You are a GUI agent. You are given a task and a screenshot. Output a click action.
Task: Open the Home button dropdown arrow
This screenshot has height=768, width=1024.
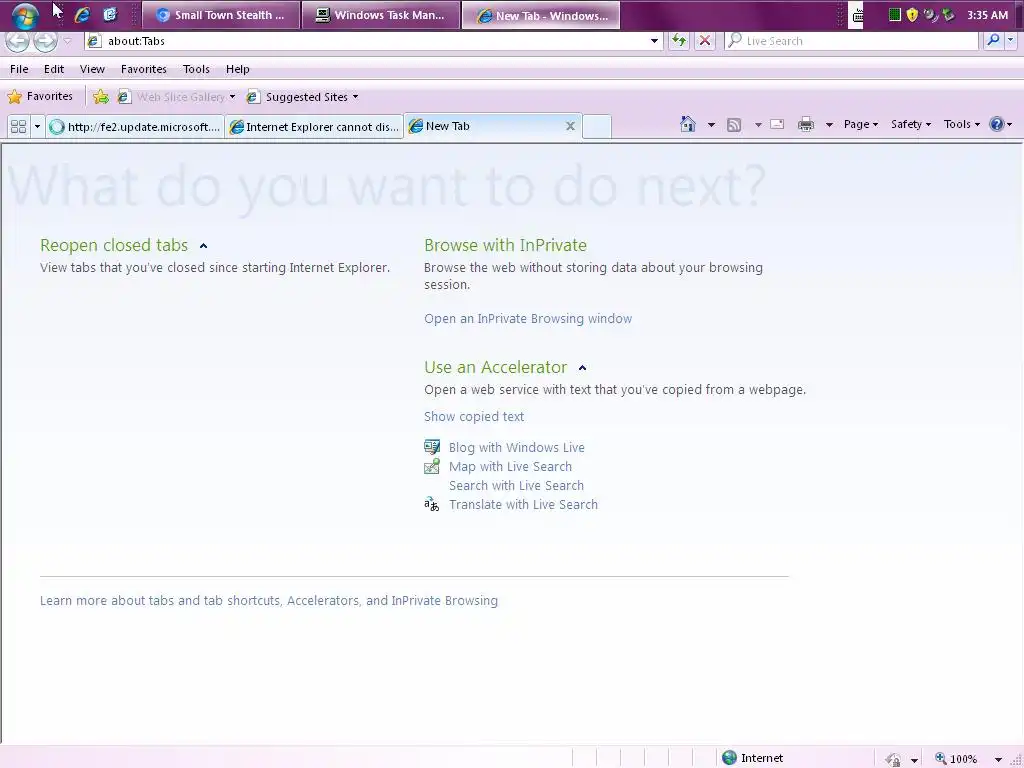click(x=711, y=125)
